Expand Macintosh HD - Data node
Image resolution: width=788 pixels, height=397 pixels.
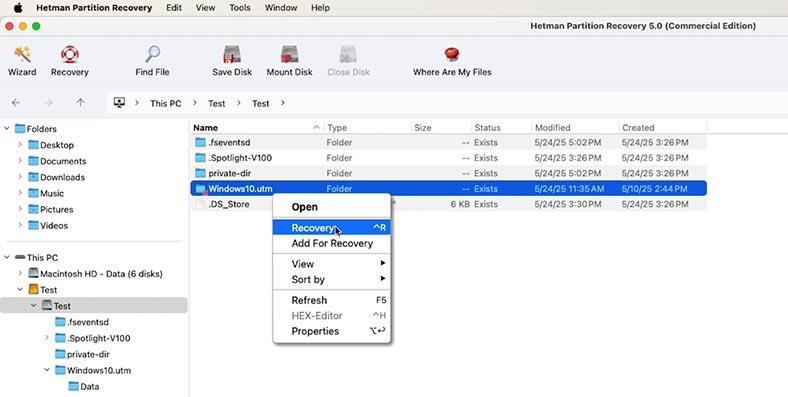click(20, 274)
